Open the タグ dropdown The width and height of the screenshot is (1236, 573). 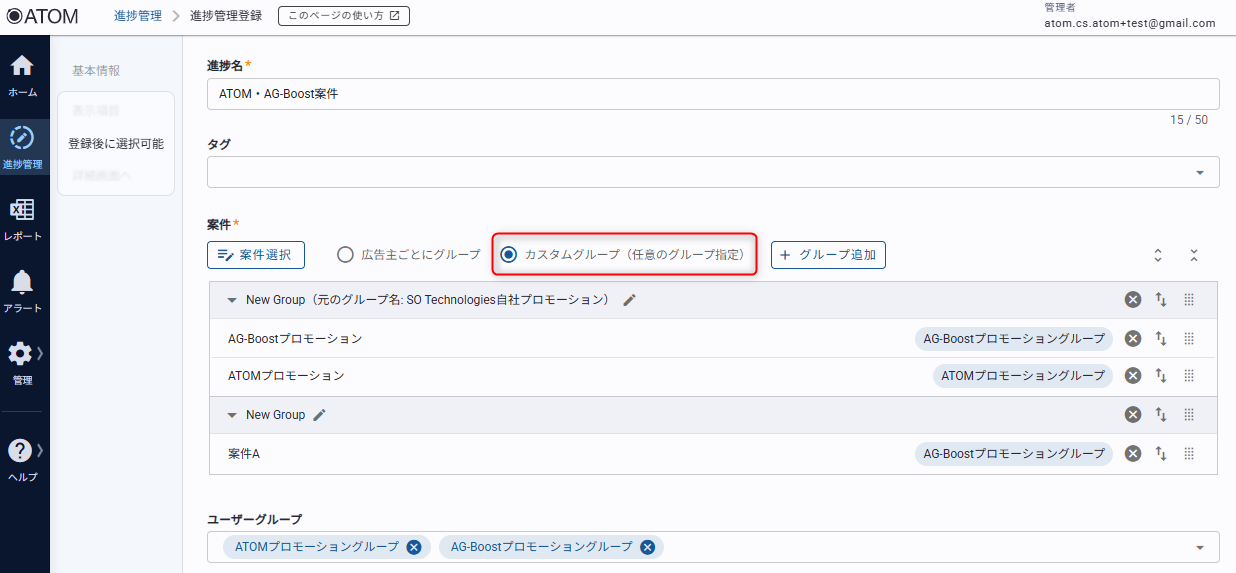point(1199,173)
